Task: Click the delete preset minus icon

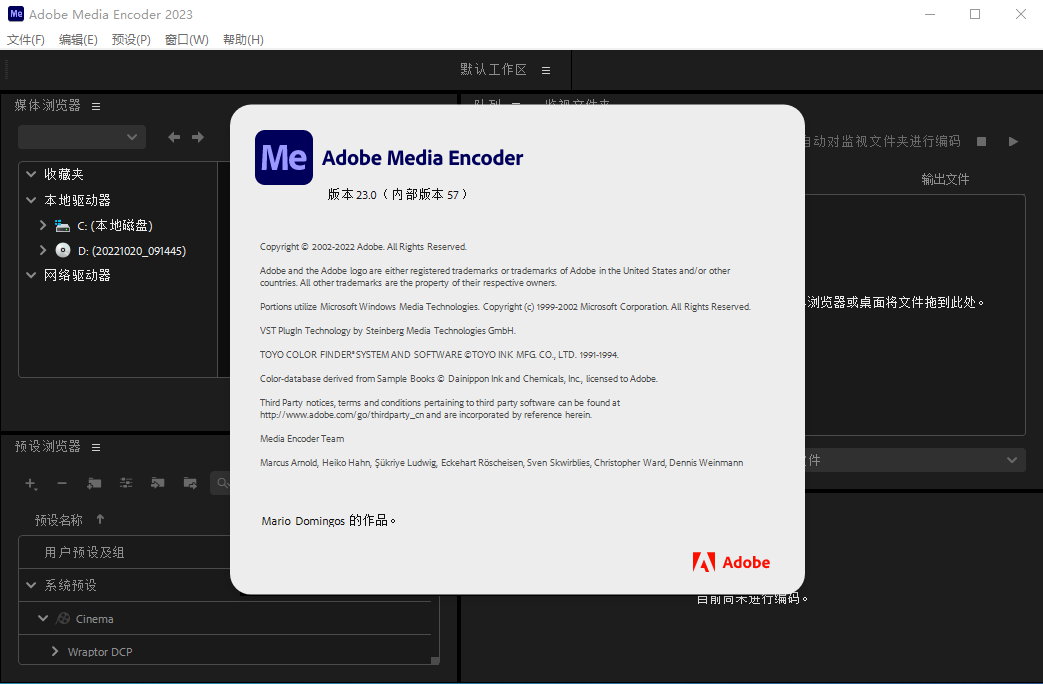Action: [62, 484]
